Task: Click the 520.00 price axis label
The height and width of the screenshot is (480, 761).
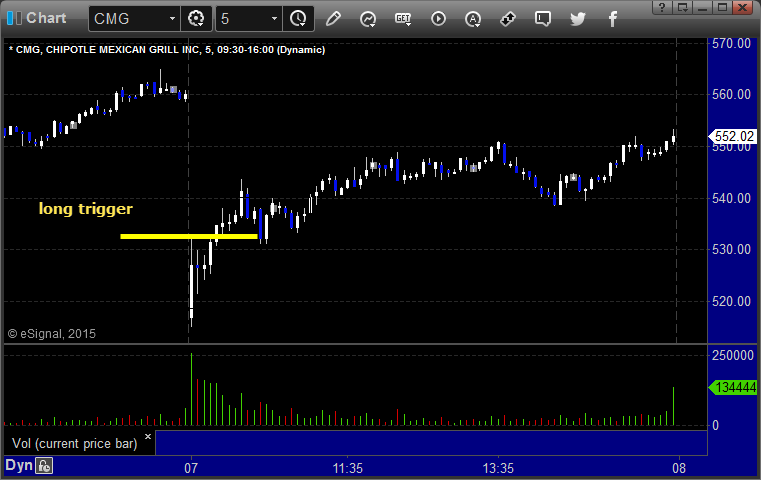Action: point(731,301)
